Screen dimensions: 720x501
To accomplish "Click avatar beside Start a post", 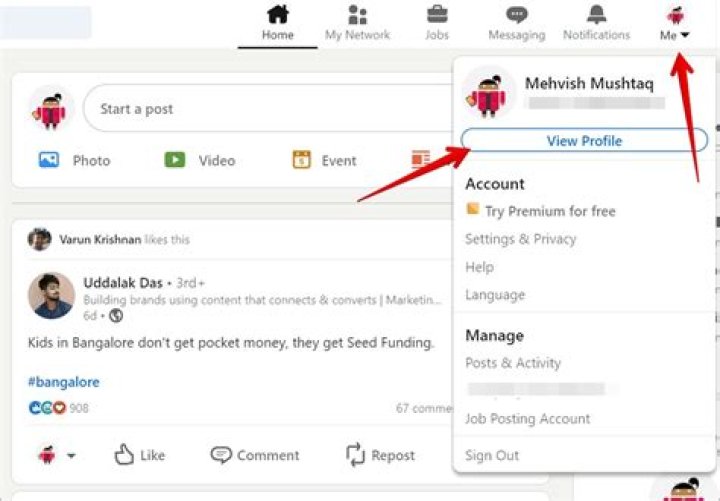I will [x=51, y=108].
